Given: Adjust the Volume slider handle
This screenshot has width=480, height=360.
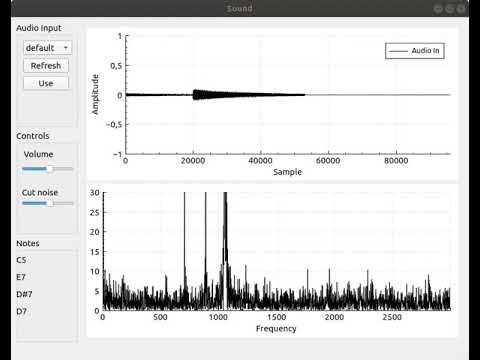Looking at the screenshot, I should click(50, 169).
